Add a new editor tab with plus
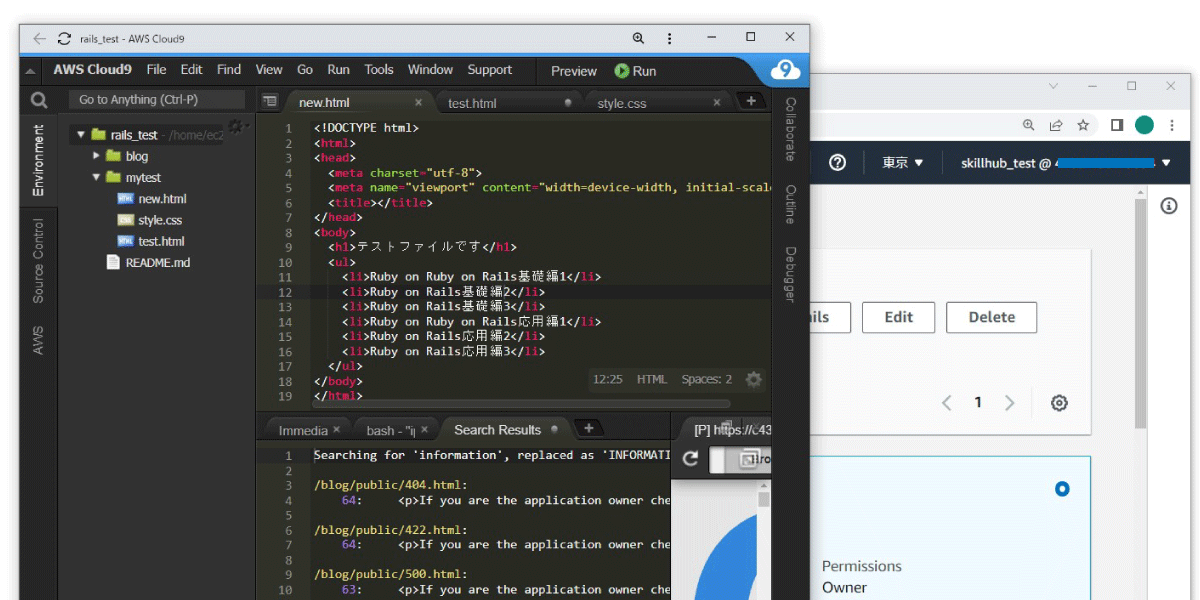Image resolution: width=1200 pixels, height=600 pixels. click(x=750, y=101)
